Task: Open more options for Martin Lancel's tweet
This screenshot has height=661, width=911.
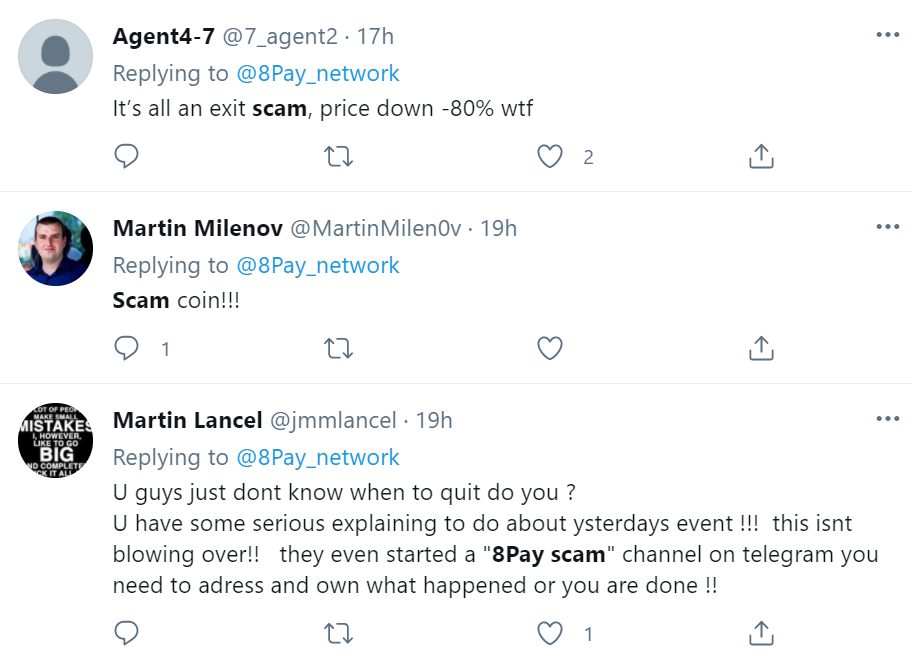Action: click(888, 418)
